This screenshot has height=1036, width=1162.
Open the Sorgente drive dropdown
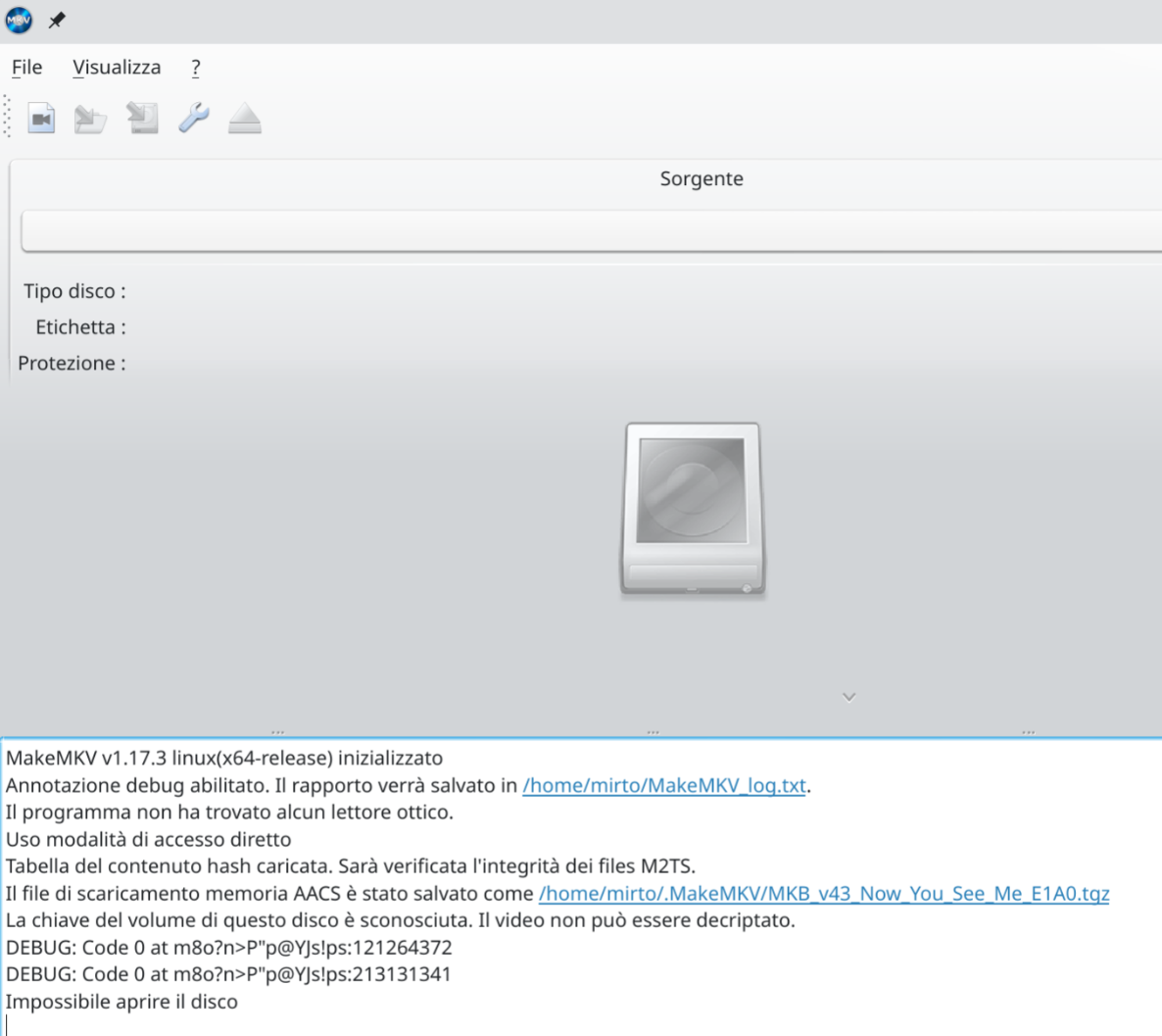pos(592,231)
